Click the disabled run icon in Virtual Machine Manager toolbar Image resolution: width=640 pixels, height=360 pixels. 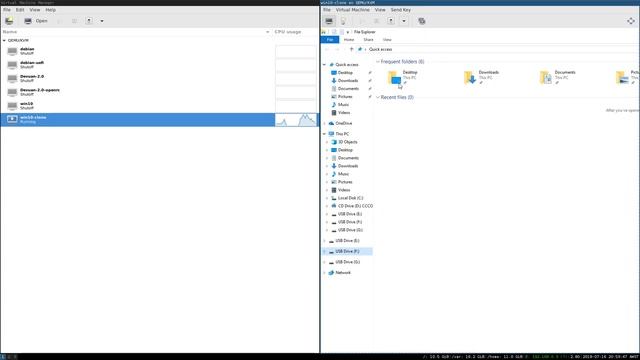[60, 21]
